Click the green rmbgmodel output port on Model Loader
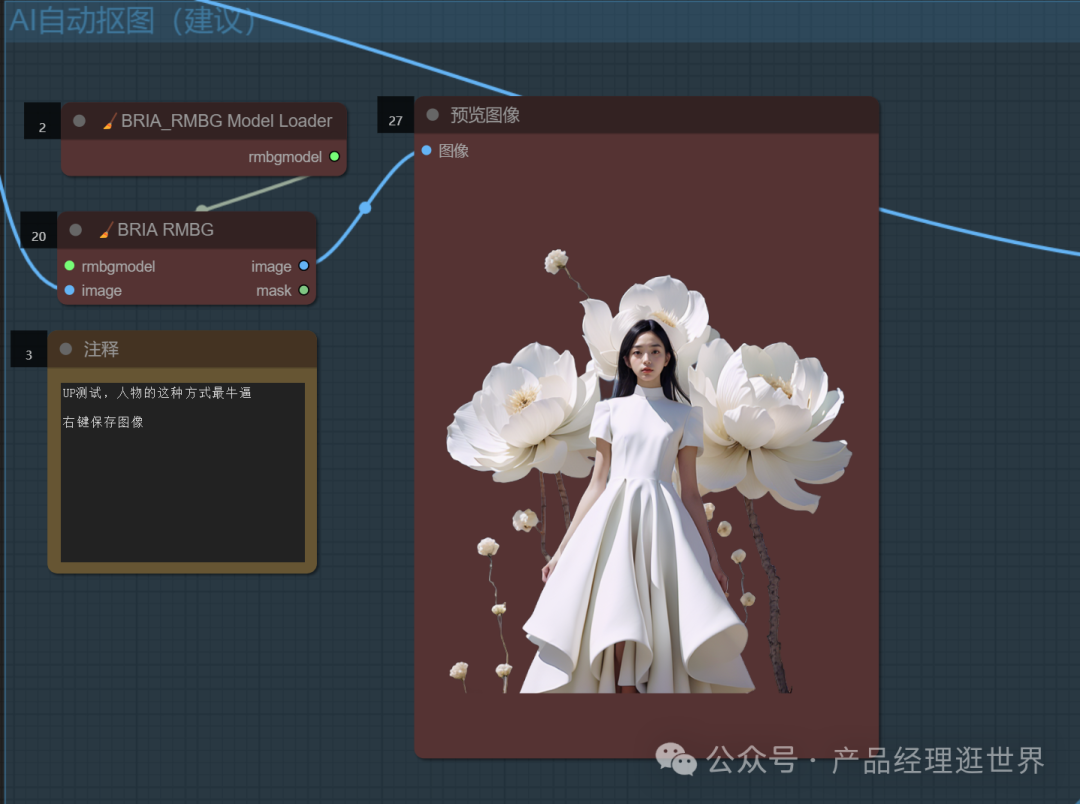The width and height of the screenshot is (1080, 804). (x=334, y=157)
